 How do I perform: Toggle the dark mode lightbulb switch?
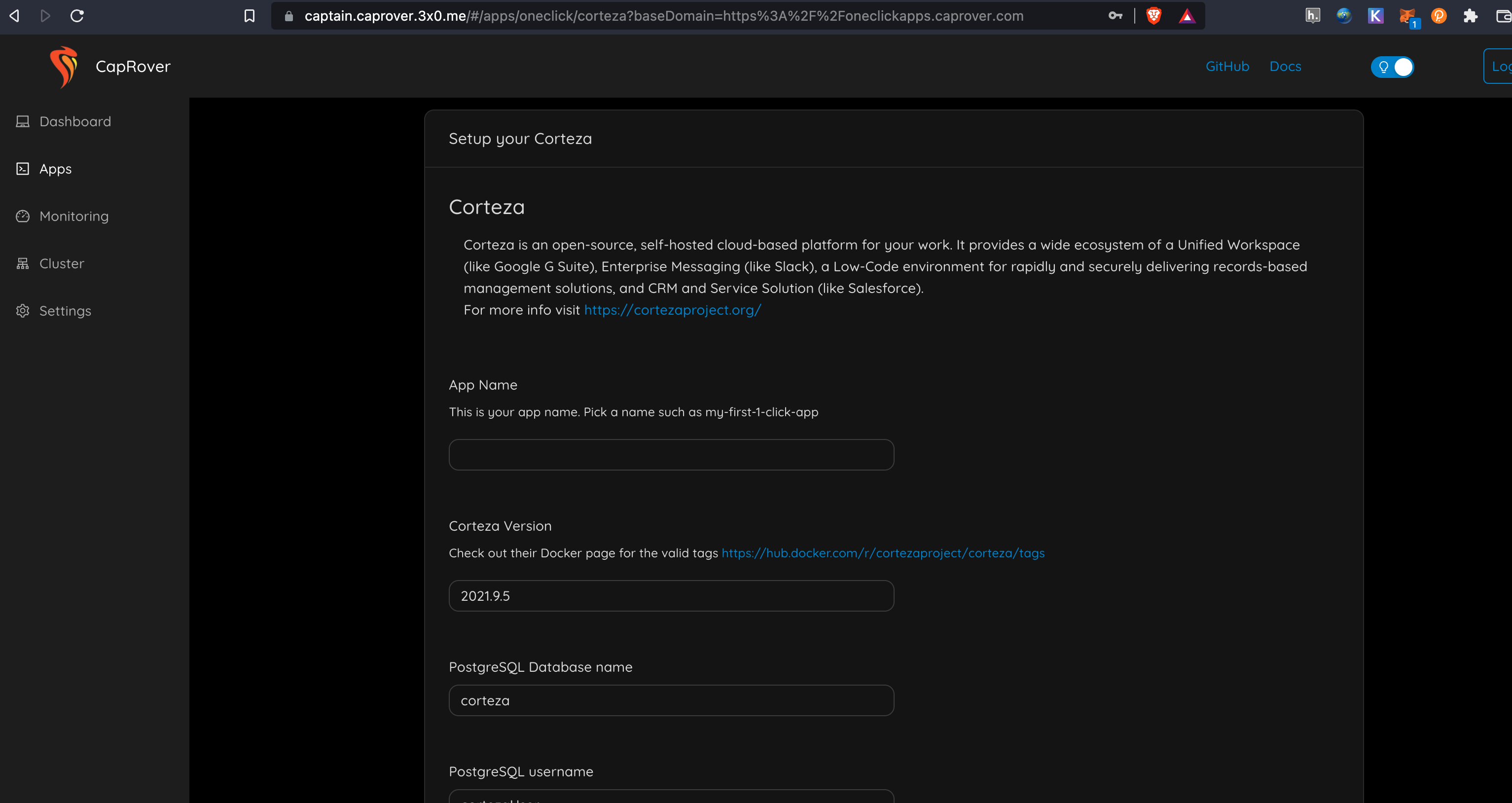pos(1392,67)
